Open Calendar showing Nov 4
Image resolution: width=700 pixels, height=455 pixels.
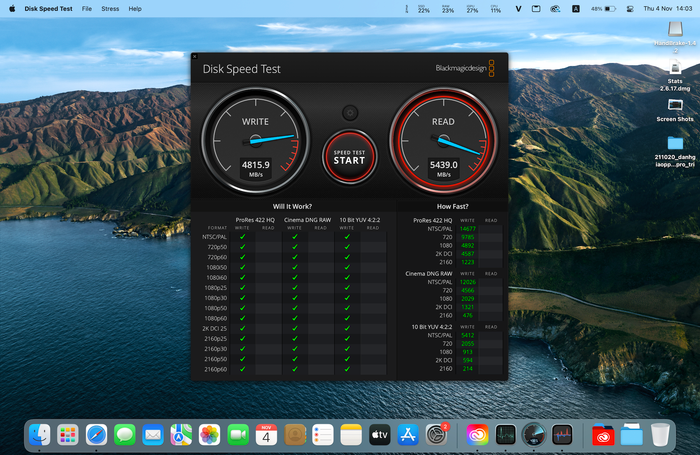tap(266, 434)
